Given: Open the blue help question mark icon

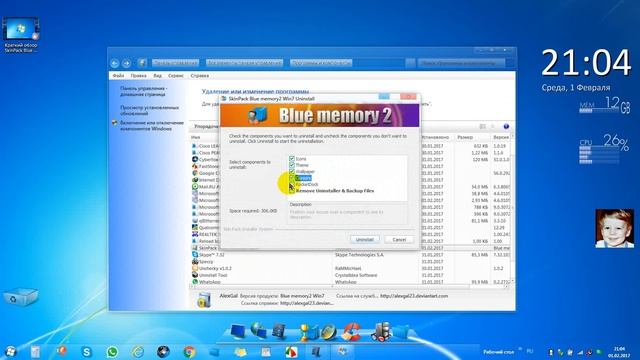Looking at the screenshot, I should pos(506,127).
